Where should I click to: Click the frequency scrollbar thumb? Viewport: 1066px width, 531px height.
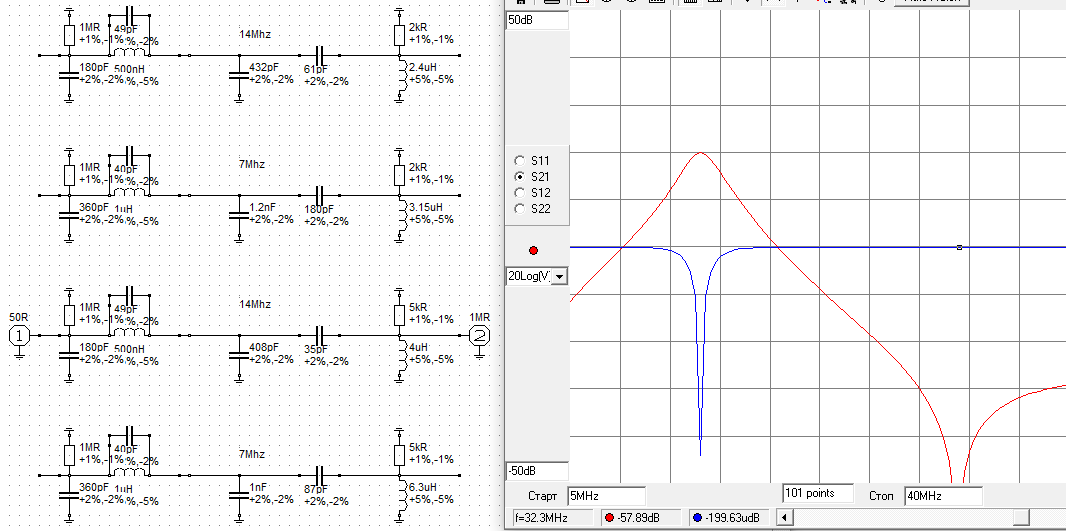(1019, 517)
